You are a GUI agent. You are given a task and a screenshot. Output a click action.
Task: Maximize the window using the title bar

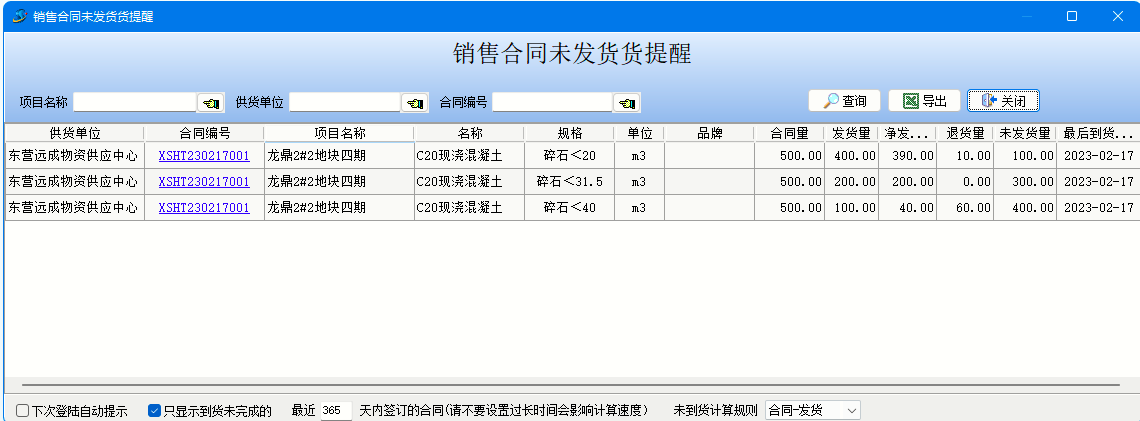[x=1071, y=16]
